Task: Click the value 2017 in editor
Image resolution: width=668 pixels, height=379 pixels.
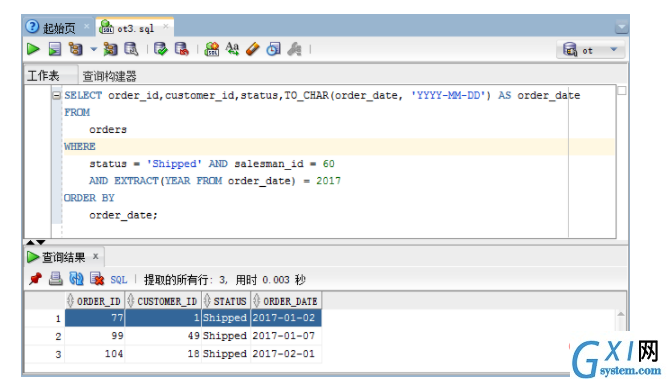Action: [x=328, y=181]
